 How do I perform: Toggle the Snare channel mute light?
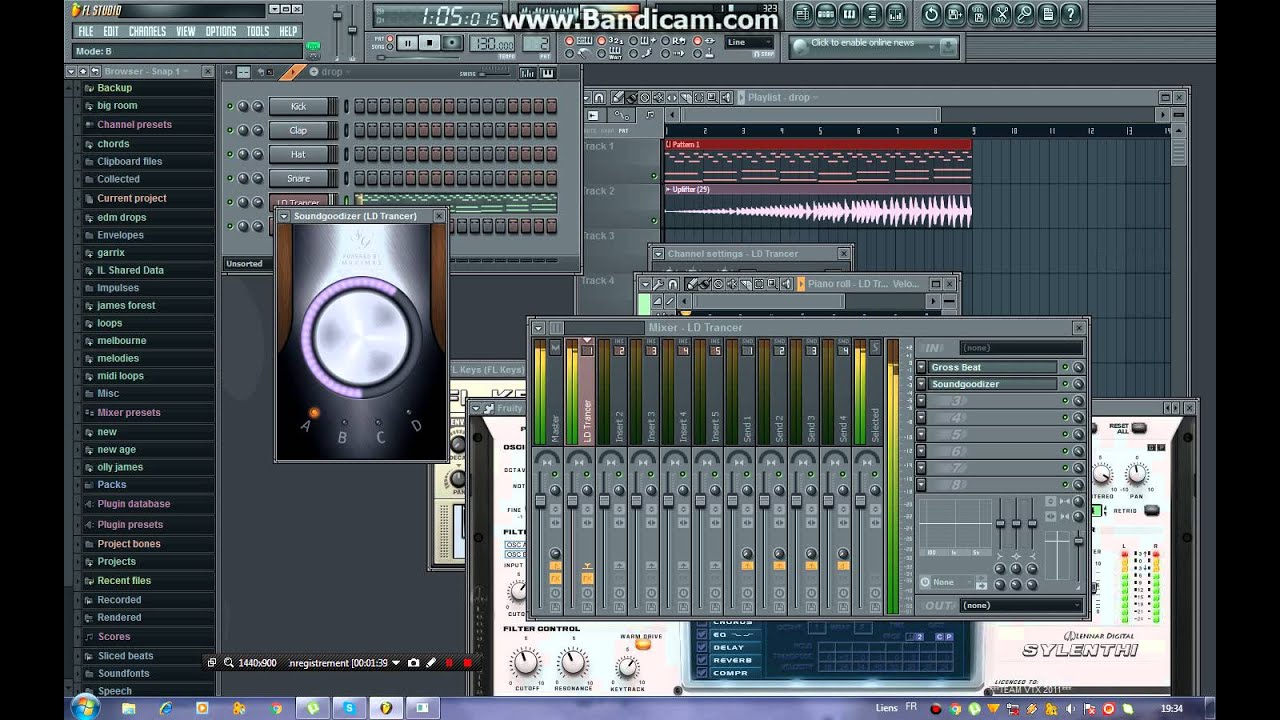point(230,178)
